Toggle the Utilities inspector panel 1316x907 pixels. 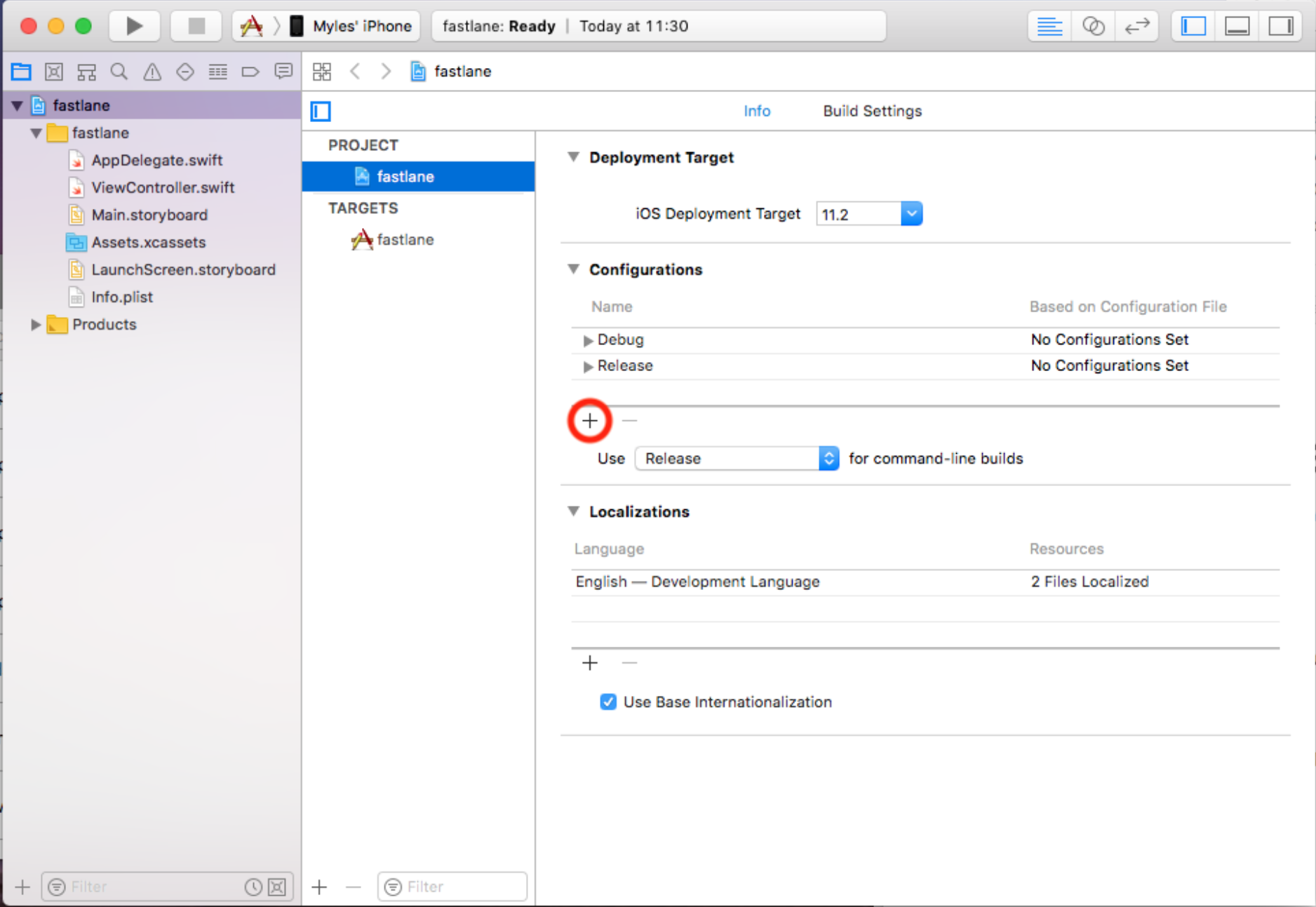click(x=1280, y=27)
